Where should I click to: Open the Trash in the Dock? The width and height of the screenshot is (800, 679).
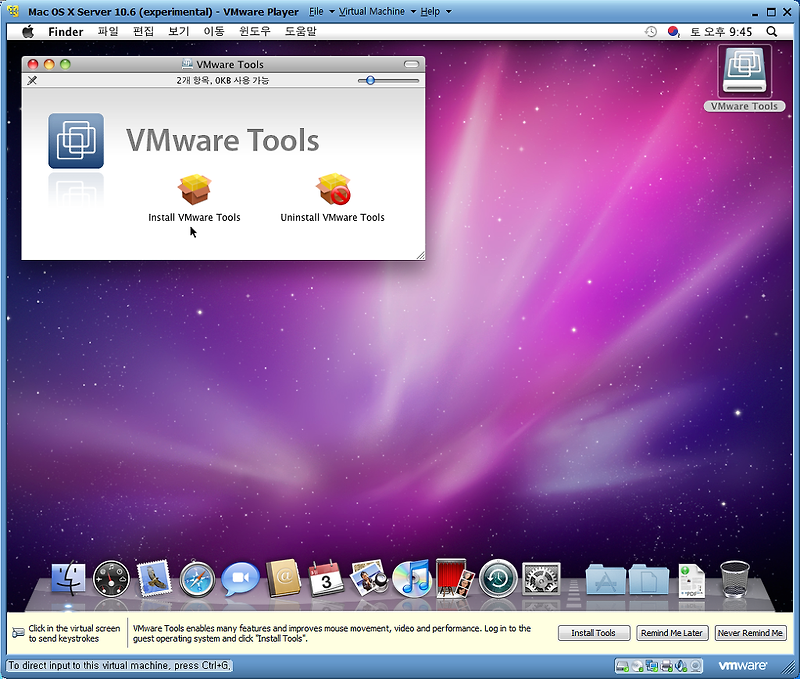point(735,579)
